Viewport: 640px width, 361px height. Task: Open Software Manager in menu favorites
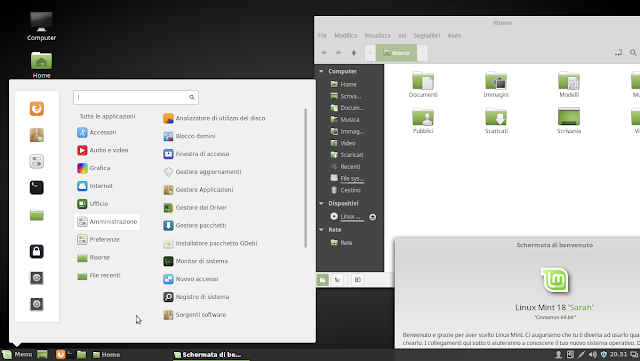(x=37, y=135)
